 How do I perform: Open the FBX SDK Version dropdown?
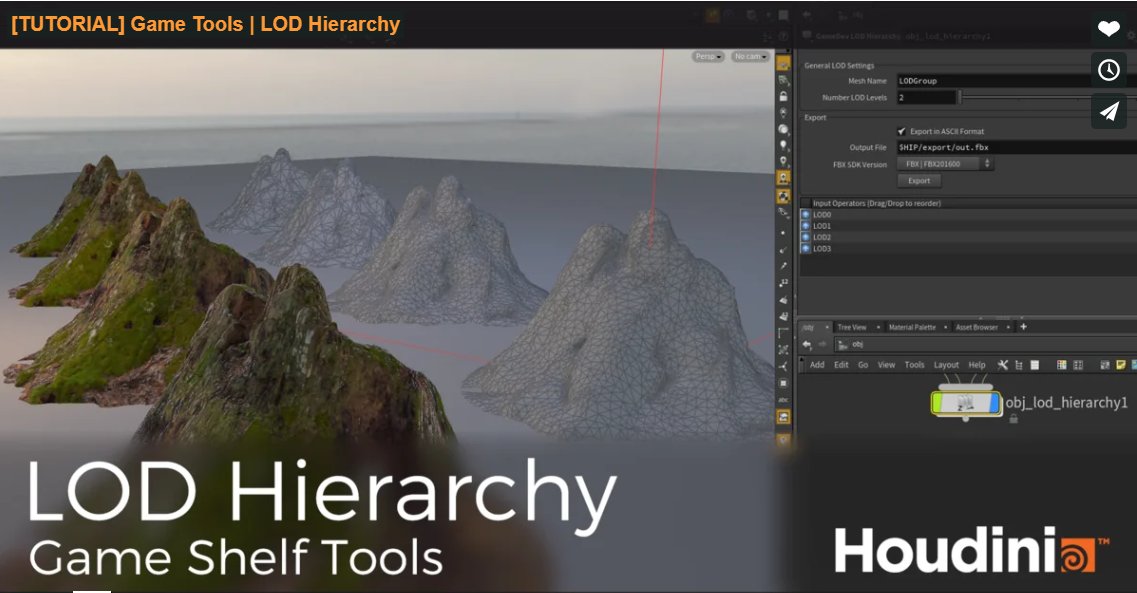tap(945, 164)
